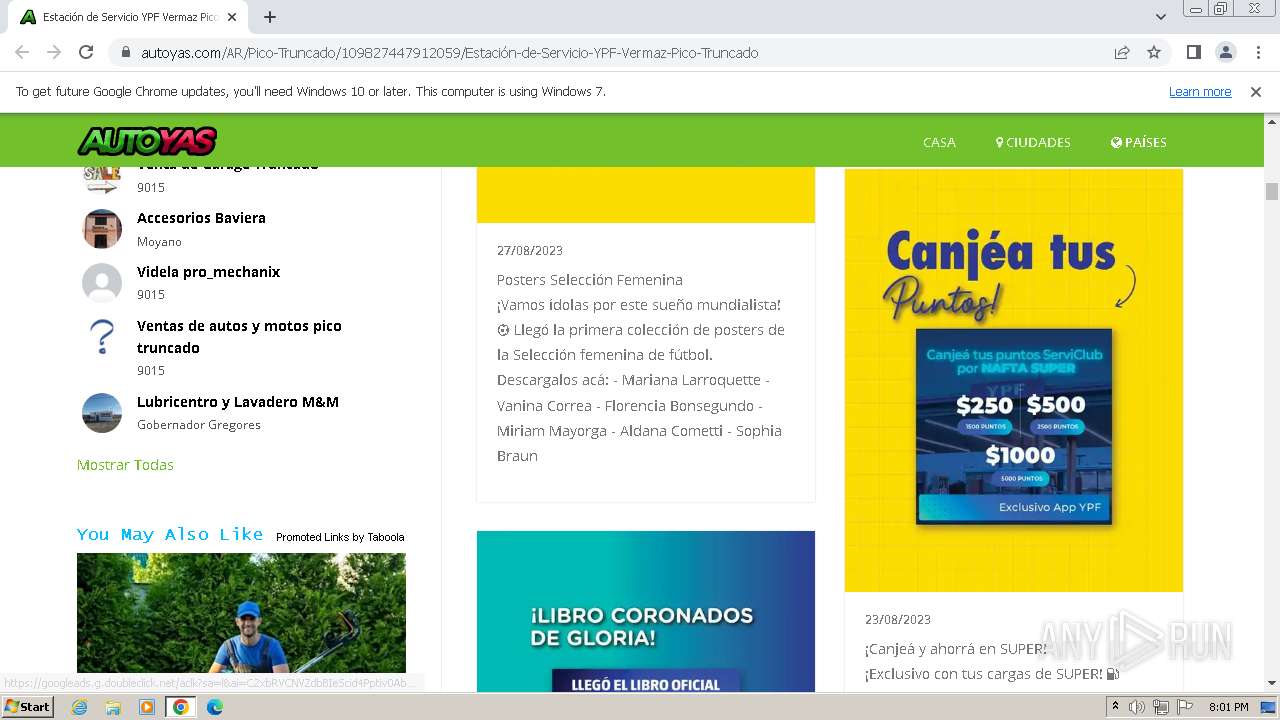Click the network tray icon
The height and width of the screenshot is (720, 1280).
coord(1161,707)
